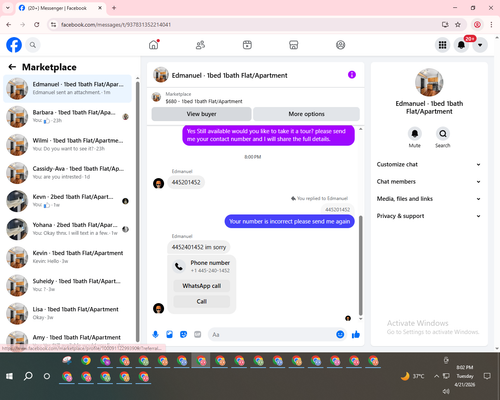Reload the page with browser refresh icon
This screenshot has width=500, height=400.
pyautogui.click(x=37, y=25)
